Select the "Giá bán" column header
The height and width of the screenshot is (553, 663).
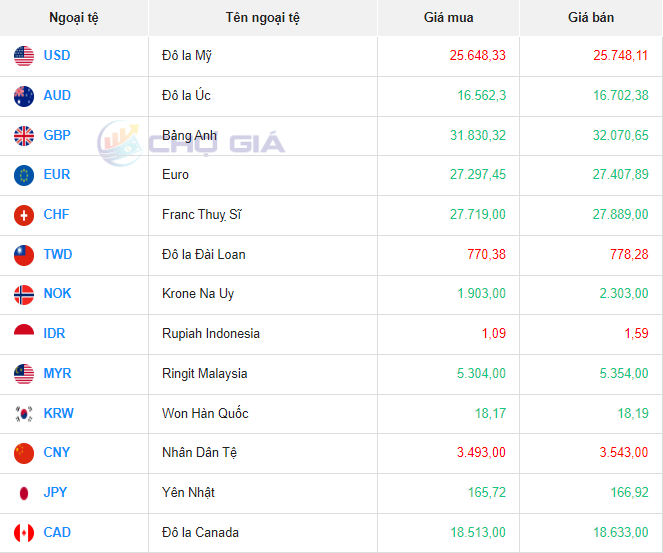pos(591,18)
